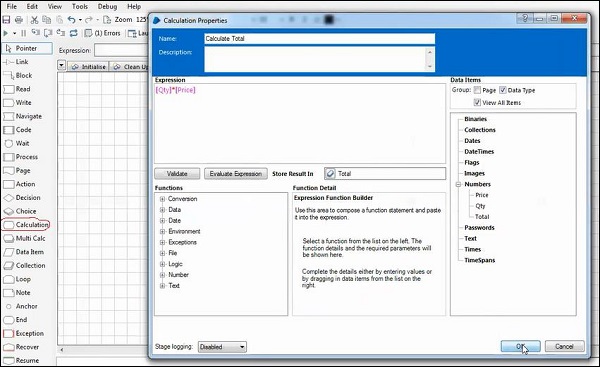
Task: Select the Exception stage tool
Action: 23,334
